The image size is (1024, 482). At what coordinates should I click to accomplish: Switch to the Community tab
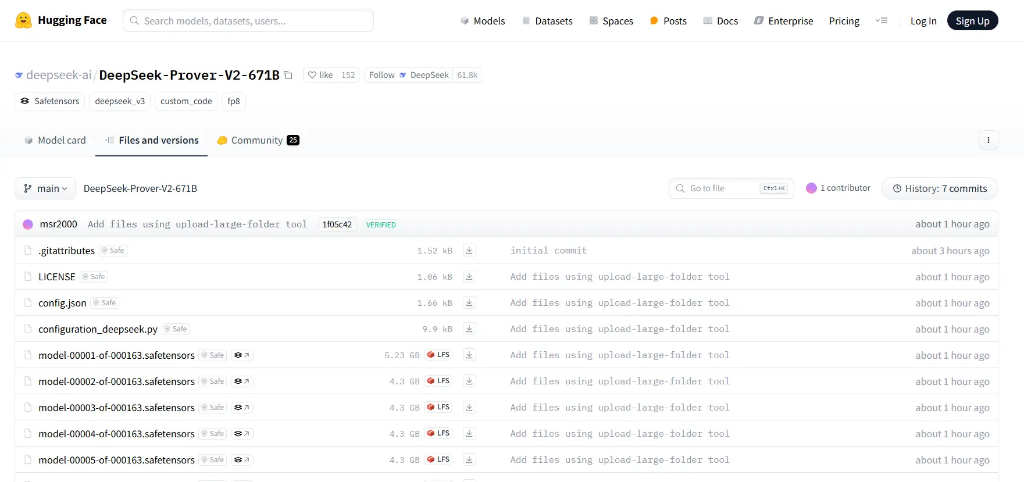click(258, 140)
